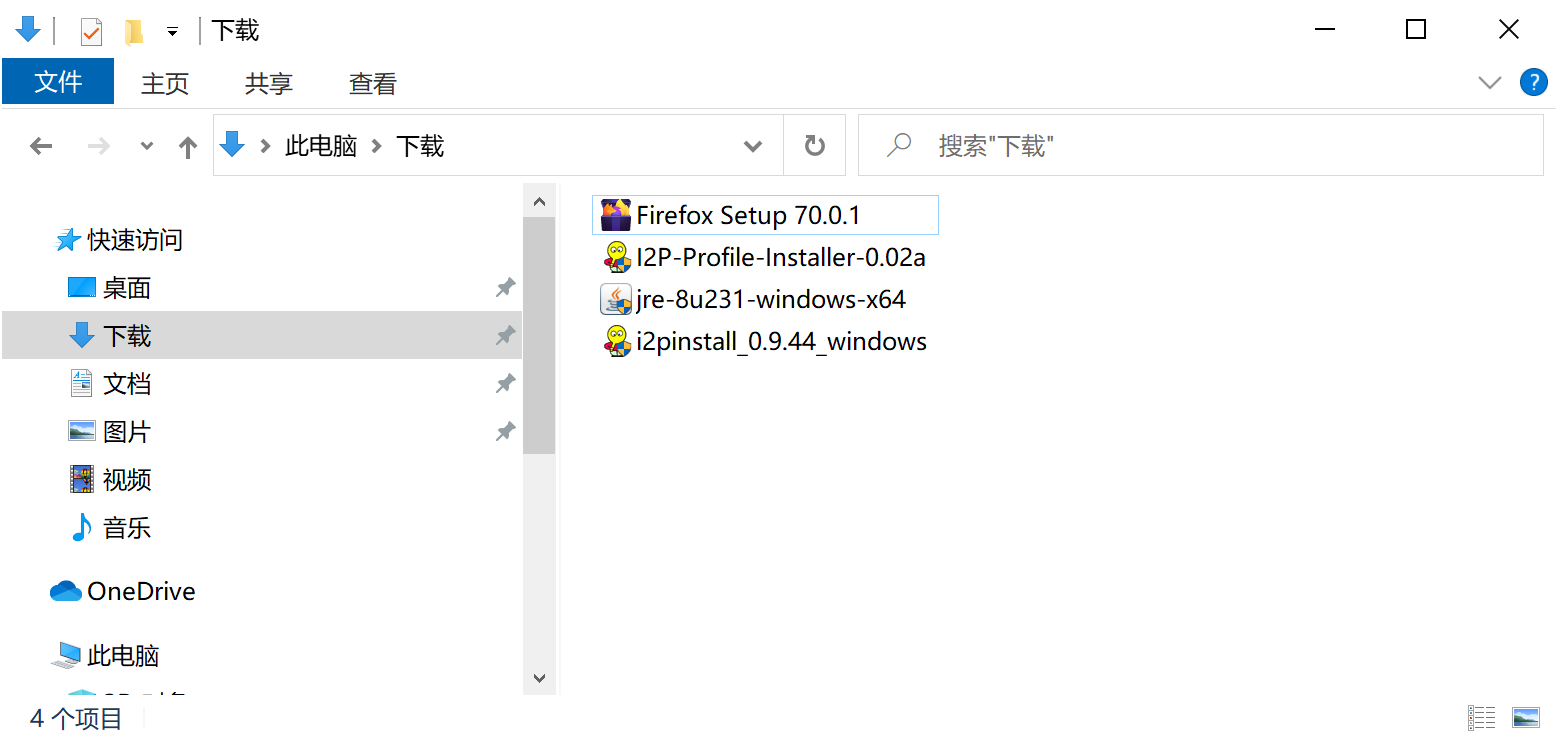Expand the ribbon with the chevron
This screenshot has width=1558, height=743.
tap(1490, 82)
